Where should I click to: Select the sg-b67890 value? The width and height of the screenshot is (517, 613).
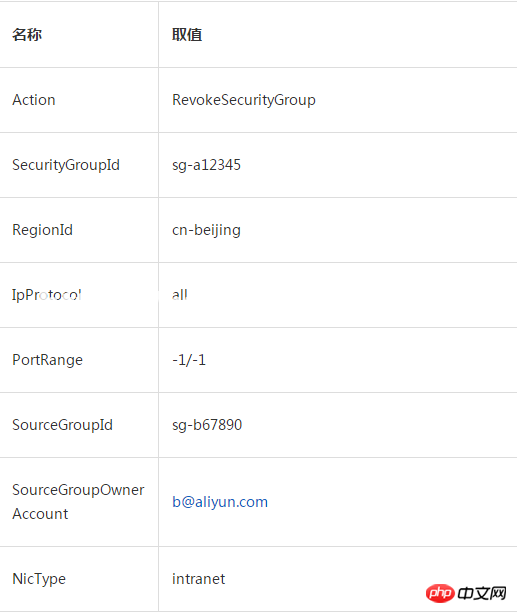tap(207, 425)
